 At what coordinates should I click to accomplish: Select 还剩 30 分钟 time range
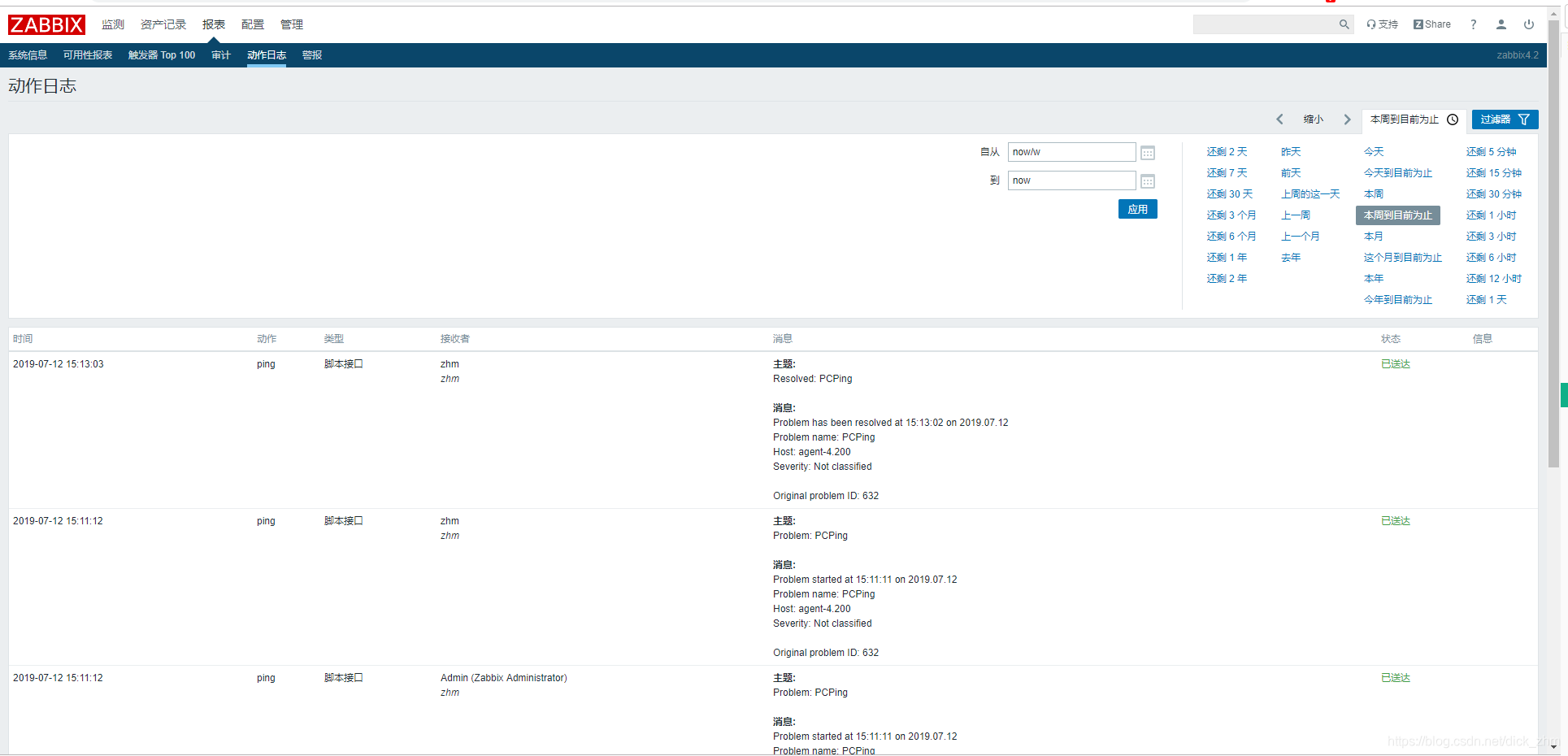[x=1494, y=194]
